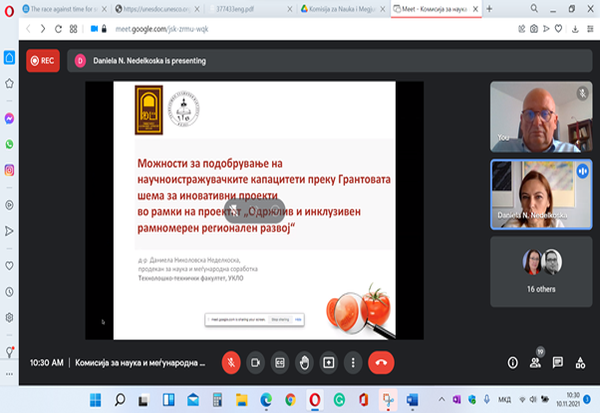Toggle the camera on or off
This screenshot has height=413, width=600.
point(256,361)
